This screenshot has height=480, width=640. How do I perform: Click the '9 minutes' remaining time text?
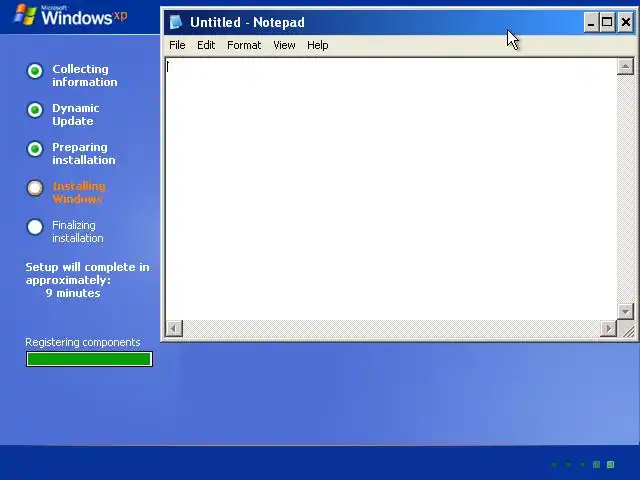point(73,293)
